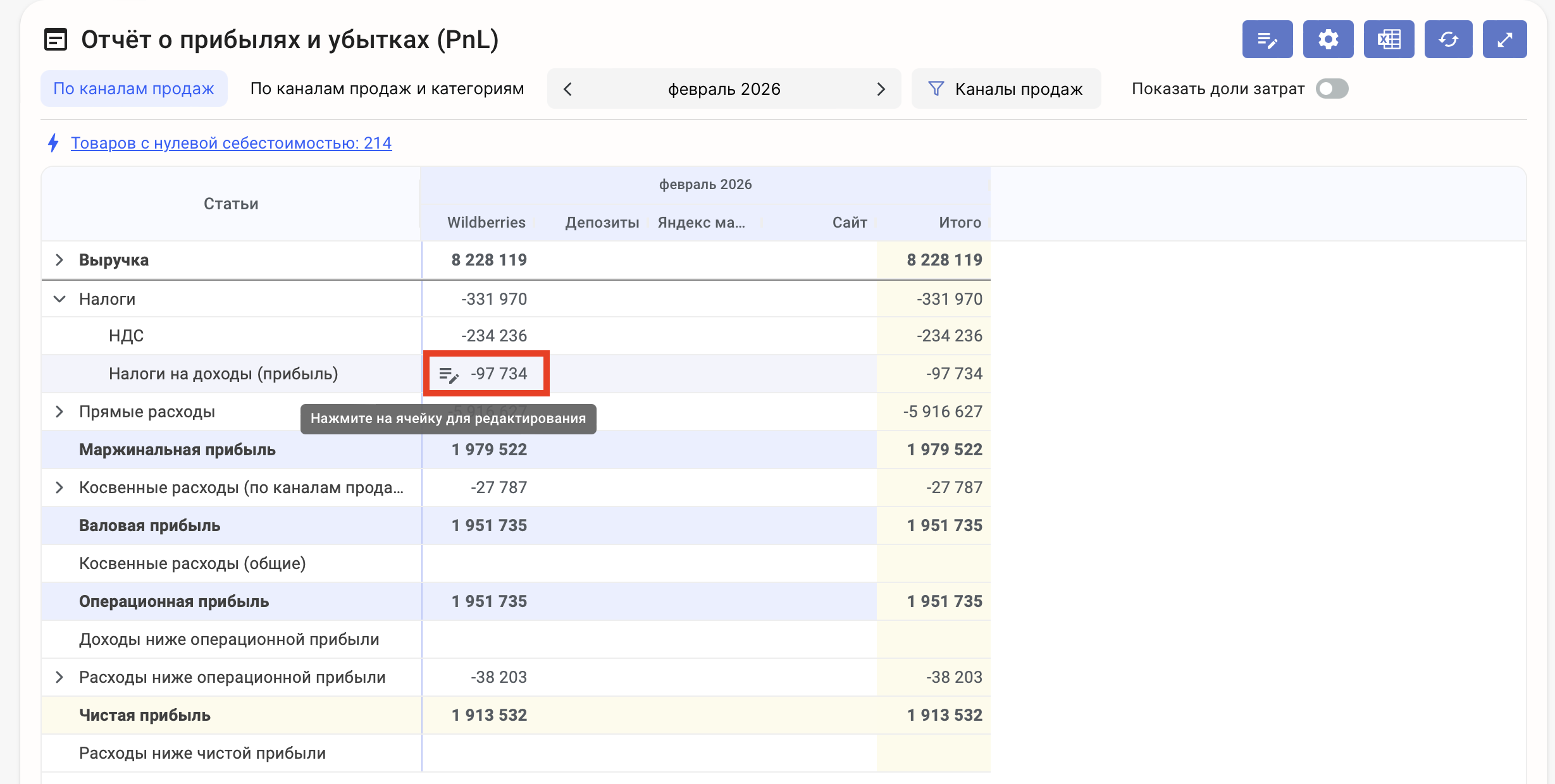The width and height of the screenshot is (1555, 784).
Task: Click the 'февраль 2026' period selector
Action: pos(724,89)
